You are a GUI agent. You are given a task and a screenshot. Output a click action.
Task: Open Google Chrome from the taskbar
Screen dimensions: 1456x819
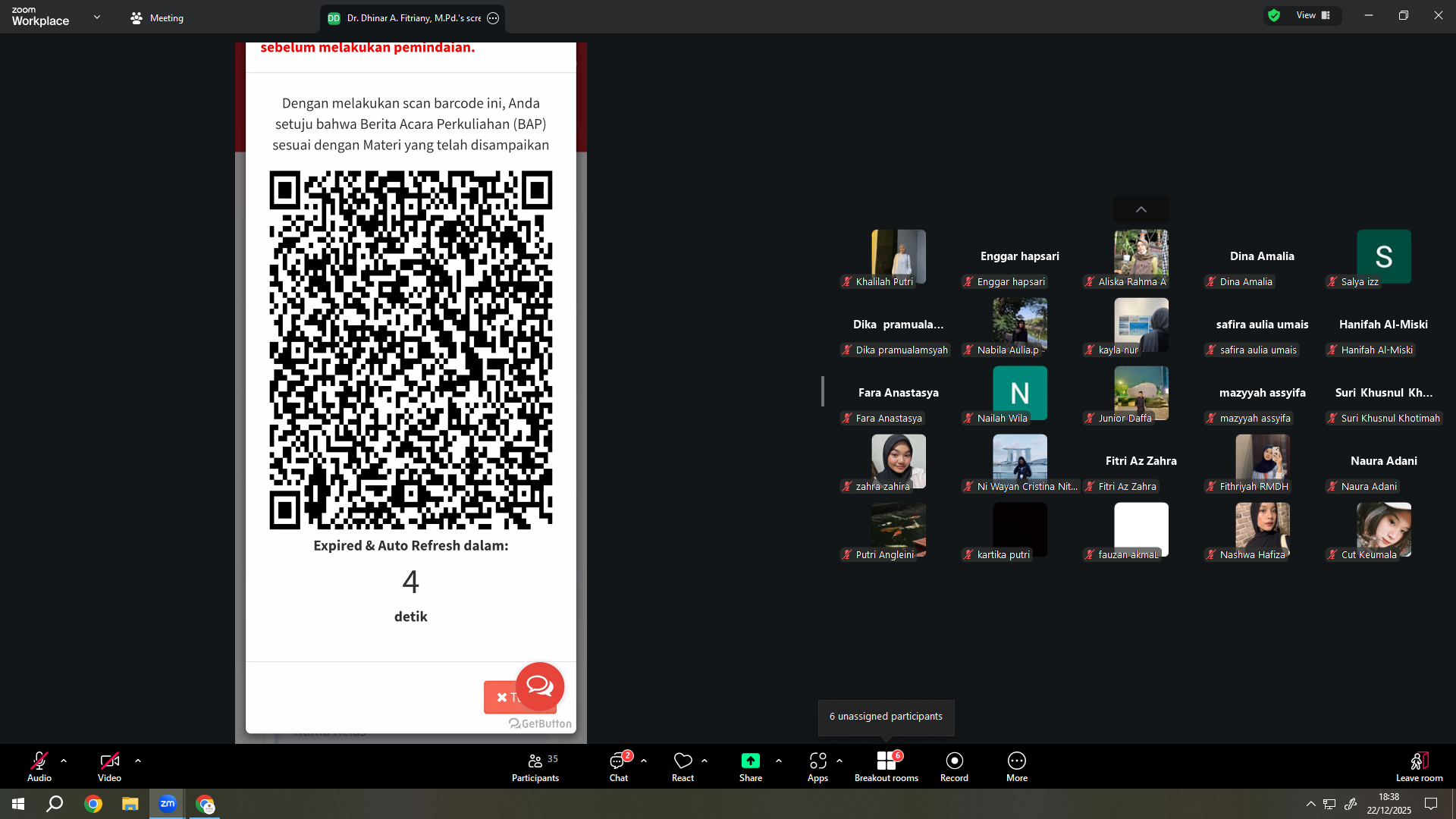point(93,804)
